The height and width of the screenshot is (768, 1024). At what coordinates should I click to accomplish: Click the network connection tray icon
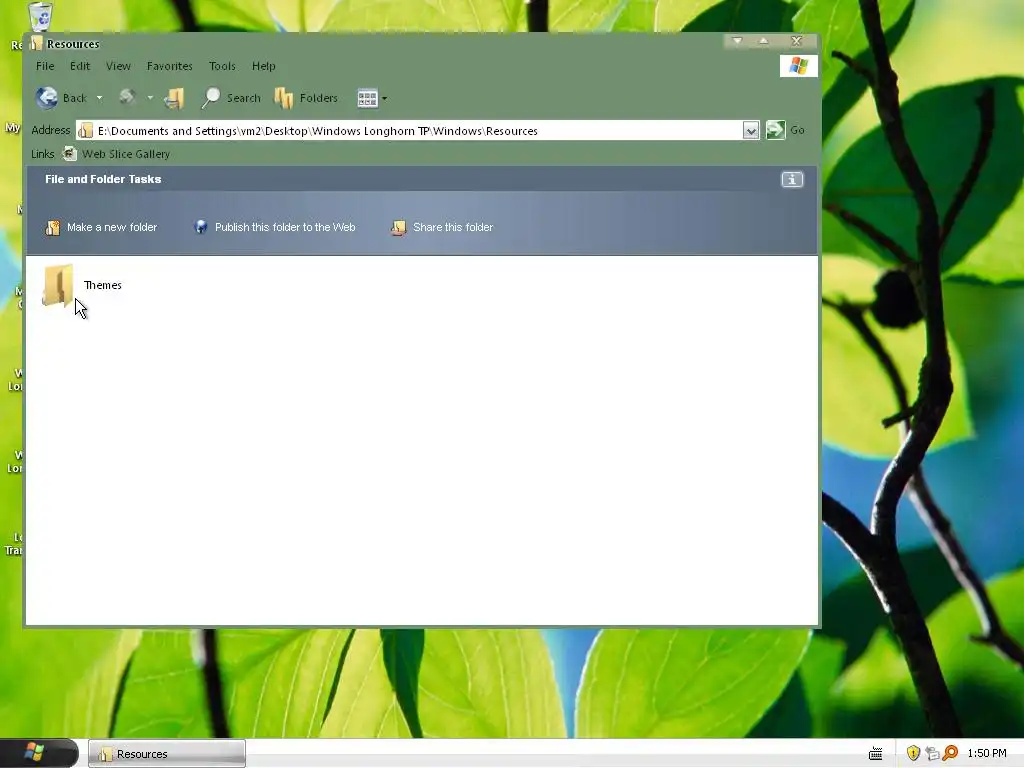(932, 754)
